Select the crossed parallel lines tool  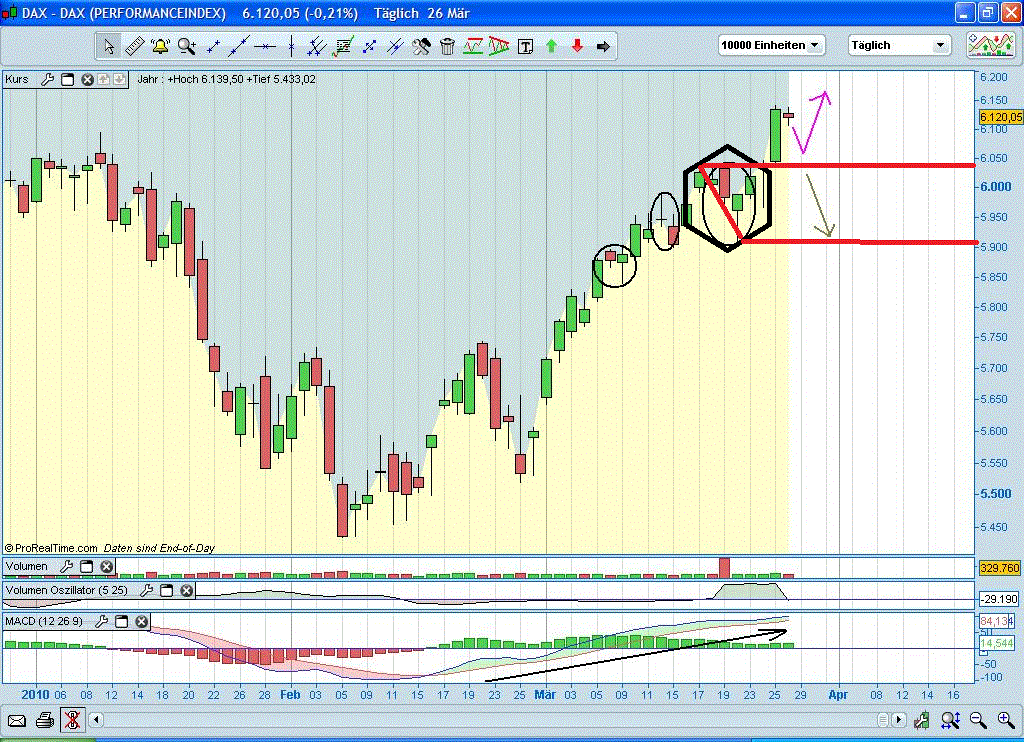pyautogui.click(x=395, y=46)
